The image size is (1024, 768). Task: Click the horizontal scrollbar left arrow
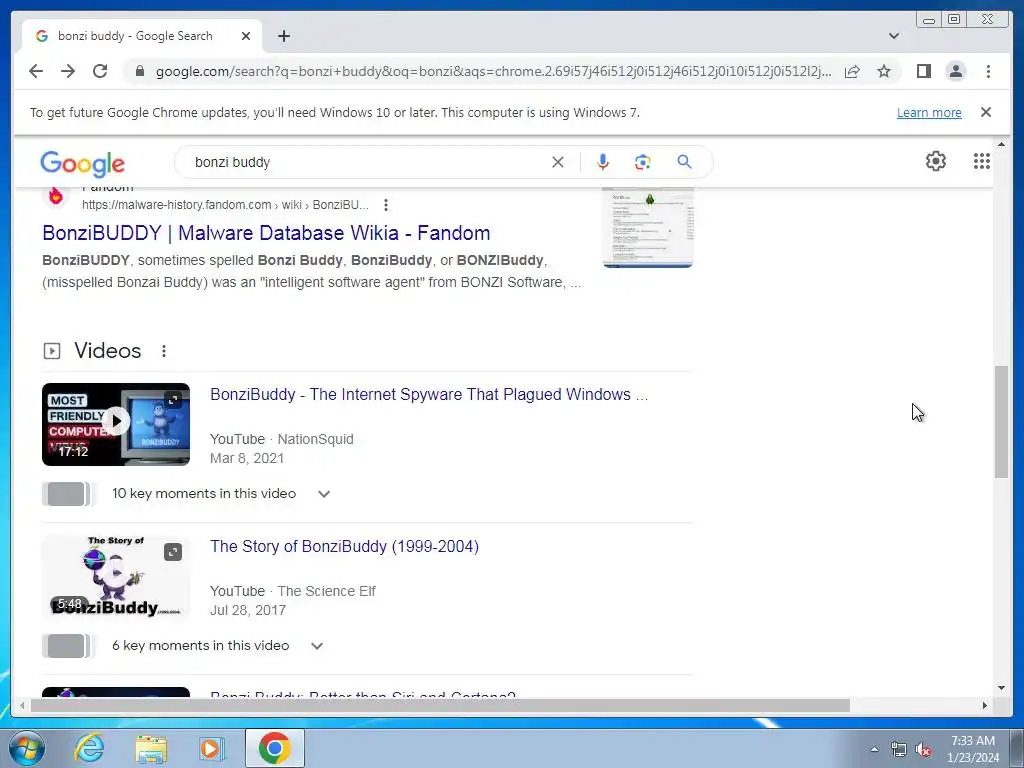pos(22,705)
